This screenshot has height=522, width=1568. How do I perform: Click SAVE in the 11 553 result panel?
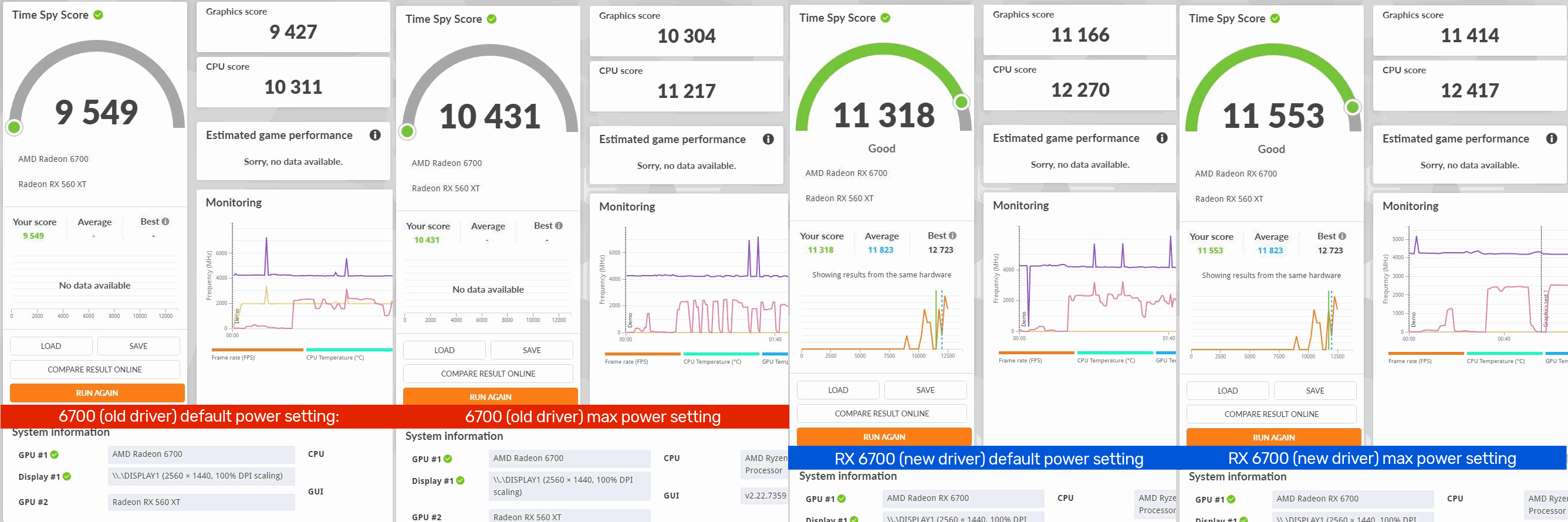tap(1316, 391)
